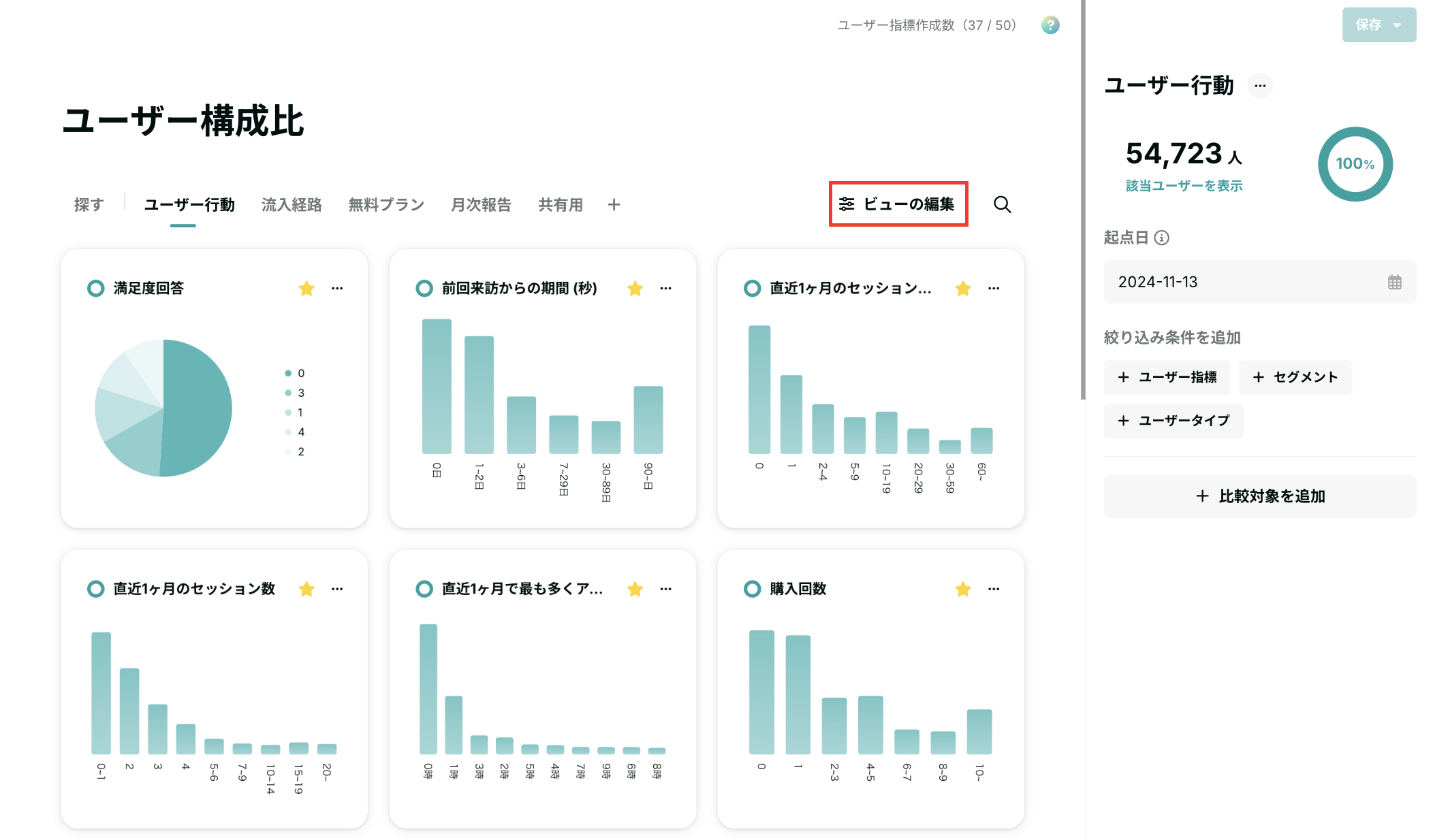This screenshot has width=1433, height=840.
Task: Switch to the 流入経路 tab
Action: [x=292, y=204]
